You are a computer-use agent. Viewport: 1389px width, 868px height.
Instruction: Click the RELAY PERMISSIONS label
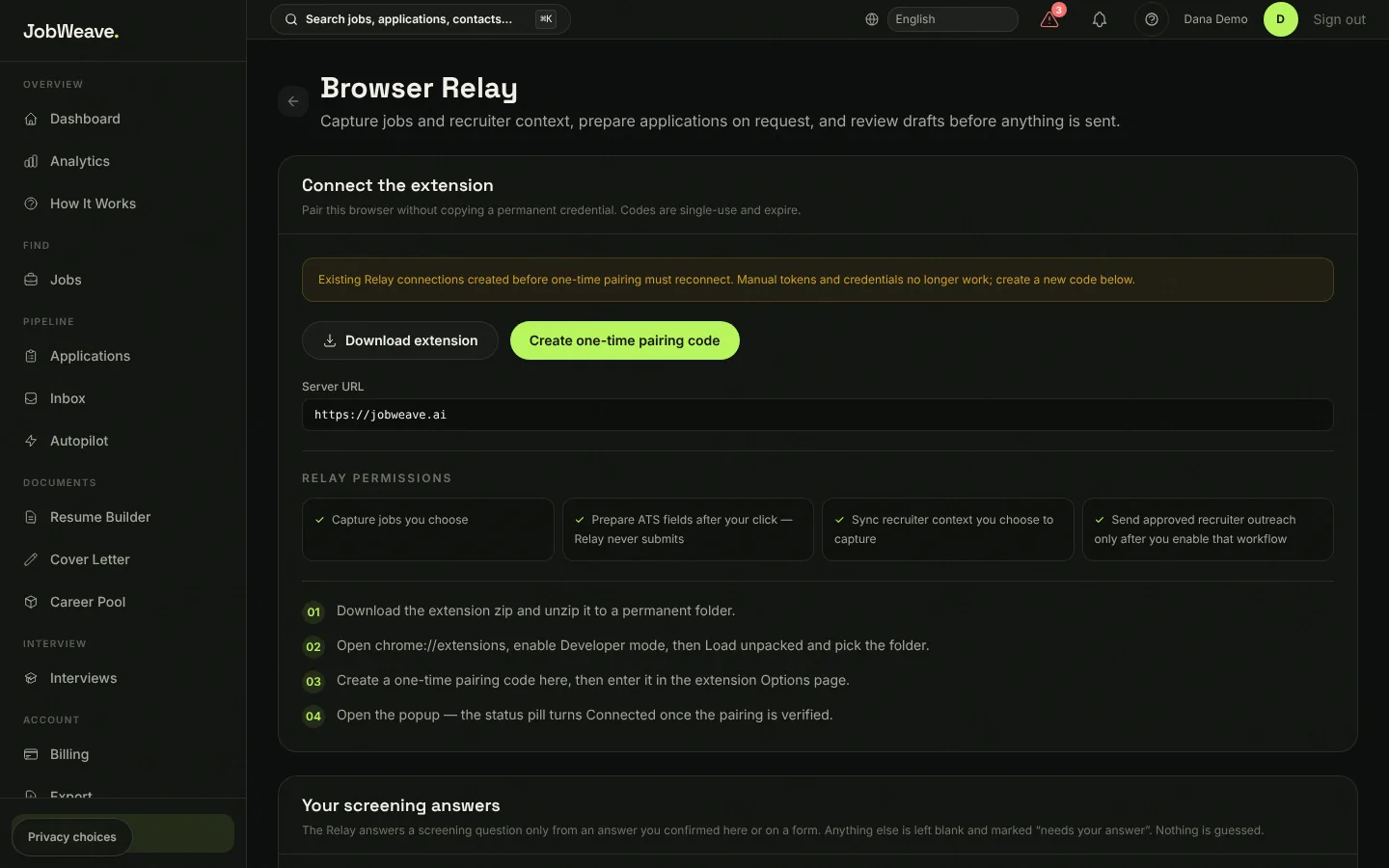[x=377, y=478]
